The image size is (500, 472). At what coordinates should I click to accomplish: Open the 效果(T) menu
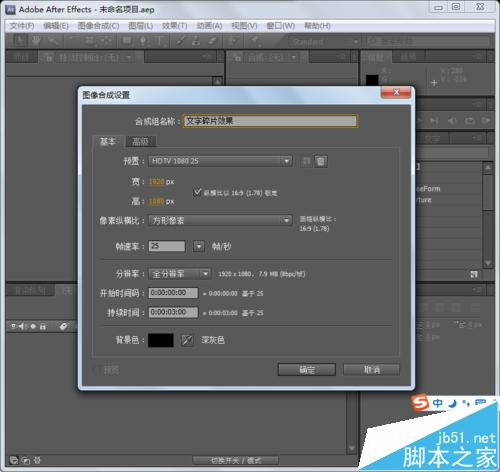[x=174, y=26]
